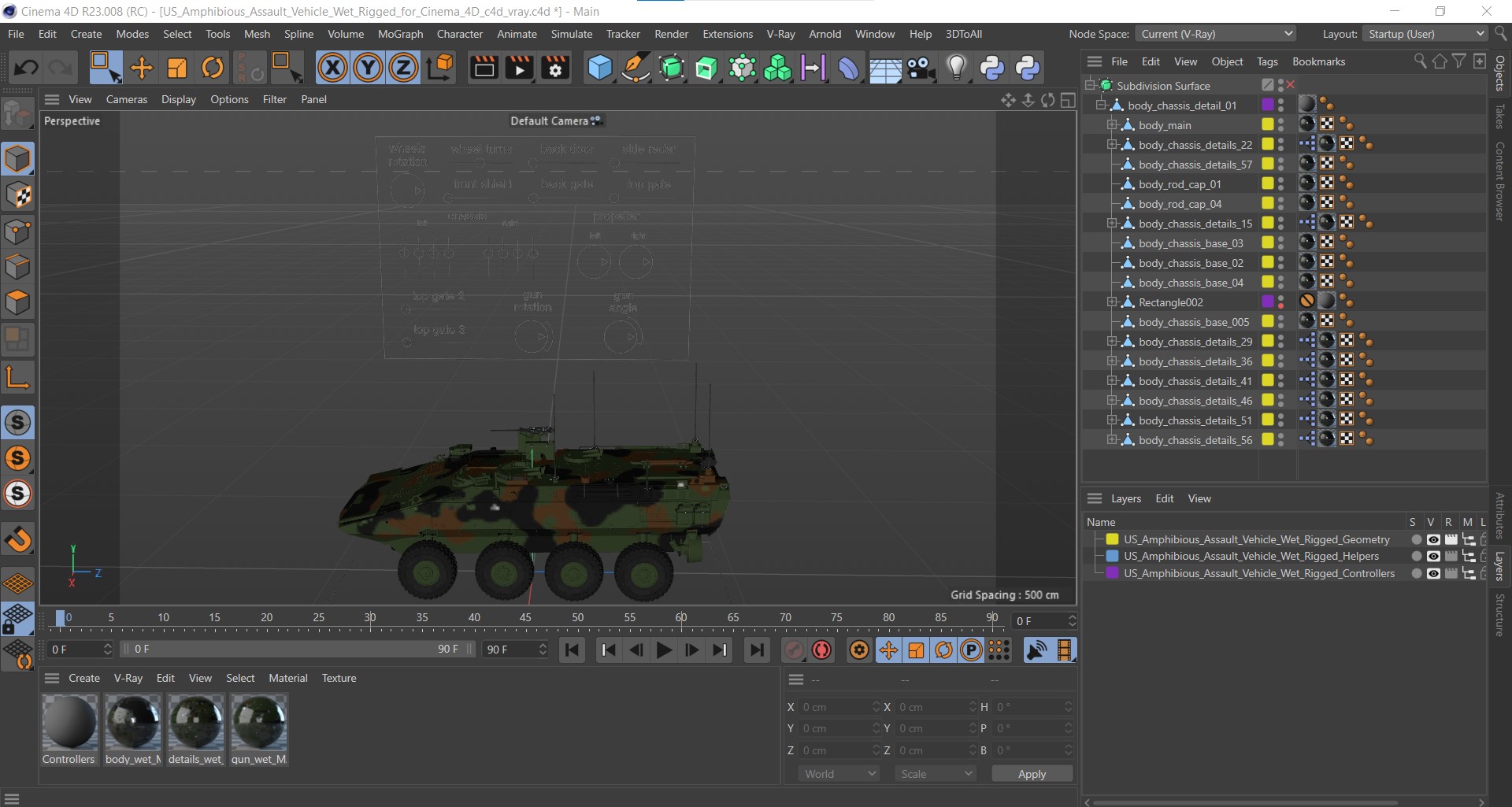Select the body_wet material thumbnail
1512x807 pixels.
[133, 722]
